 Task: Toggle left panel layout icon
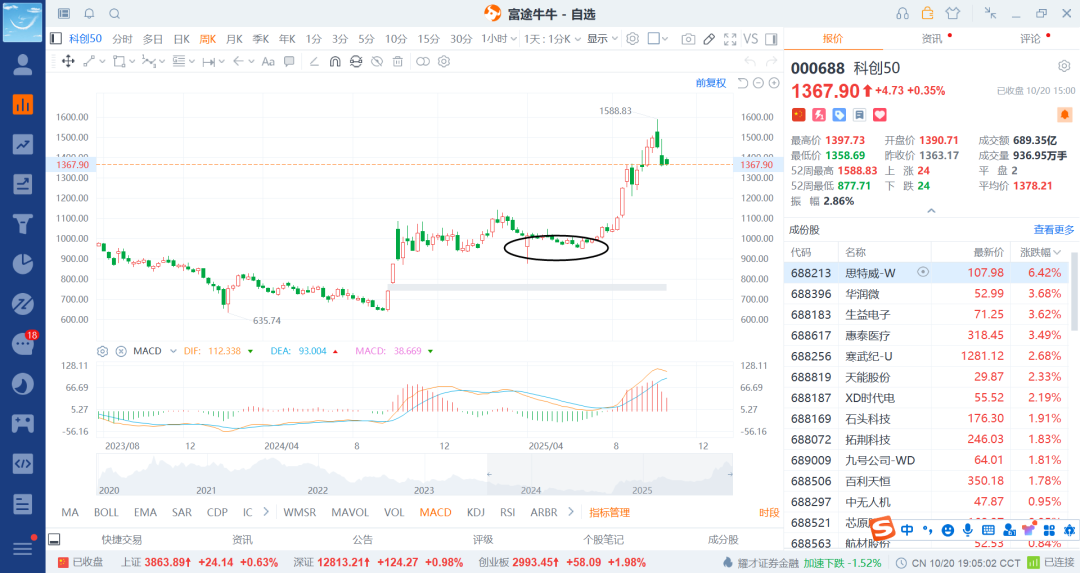(56, 39)
